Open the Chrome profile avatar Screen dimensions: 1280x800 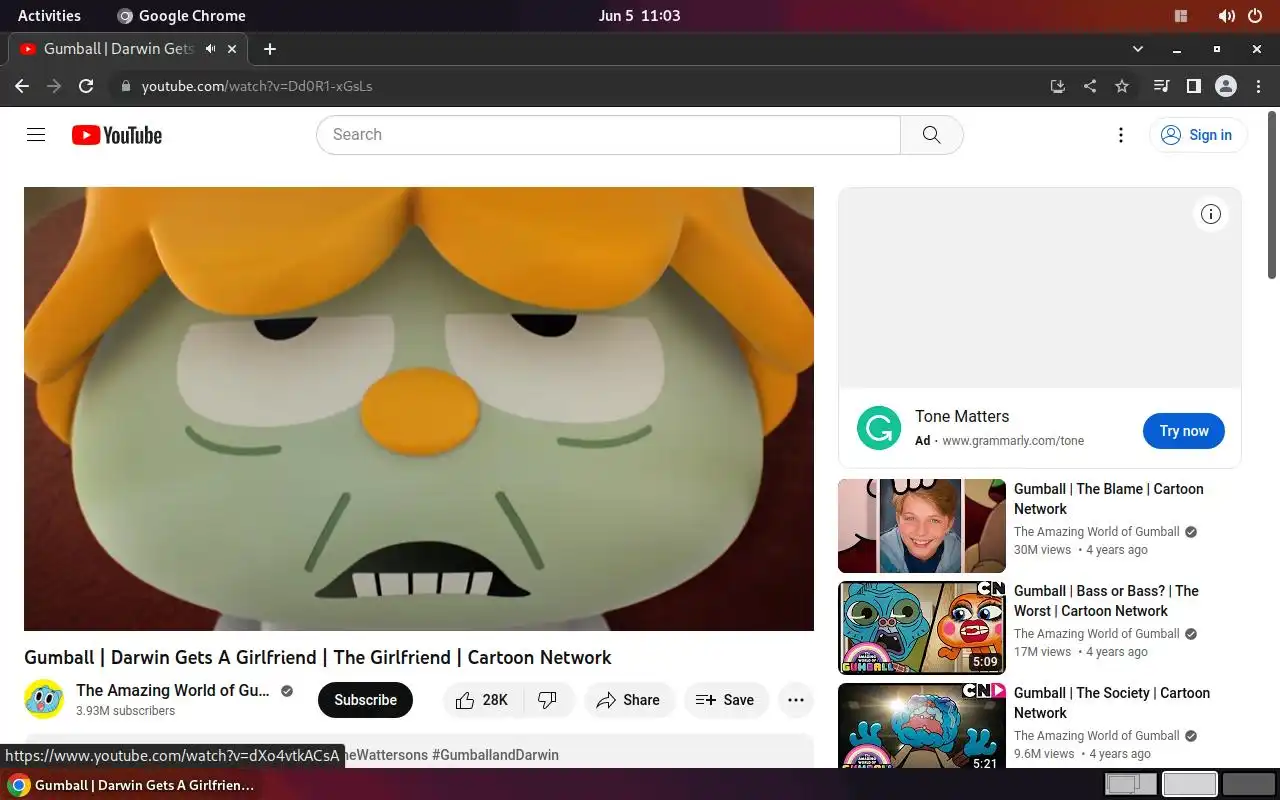click(x=1226, y=86)
